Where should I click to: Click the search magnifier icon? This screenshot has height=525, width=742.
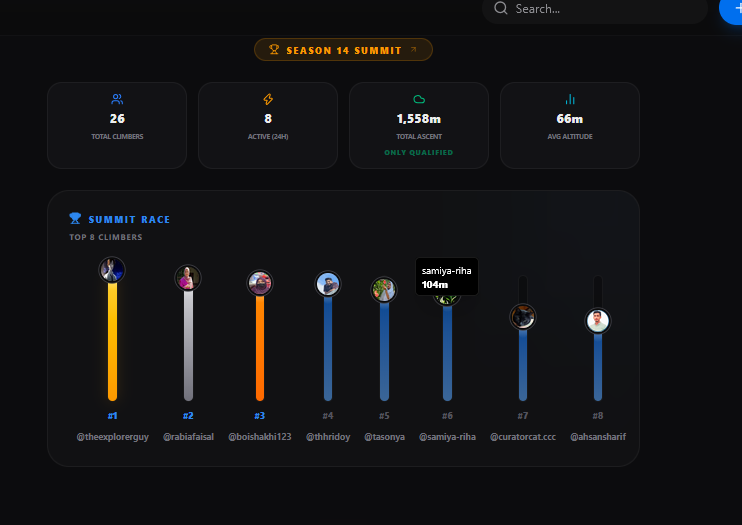pyautogui.click(x=500, y=8)
